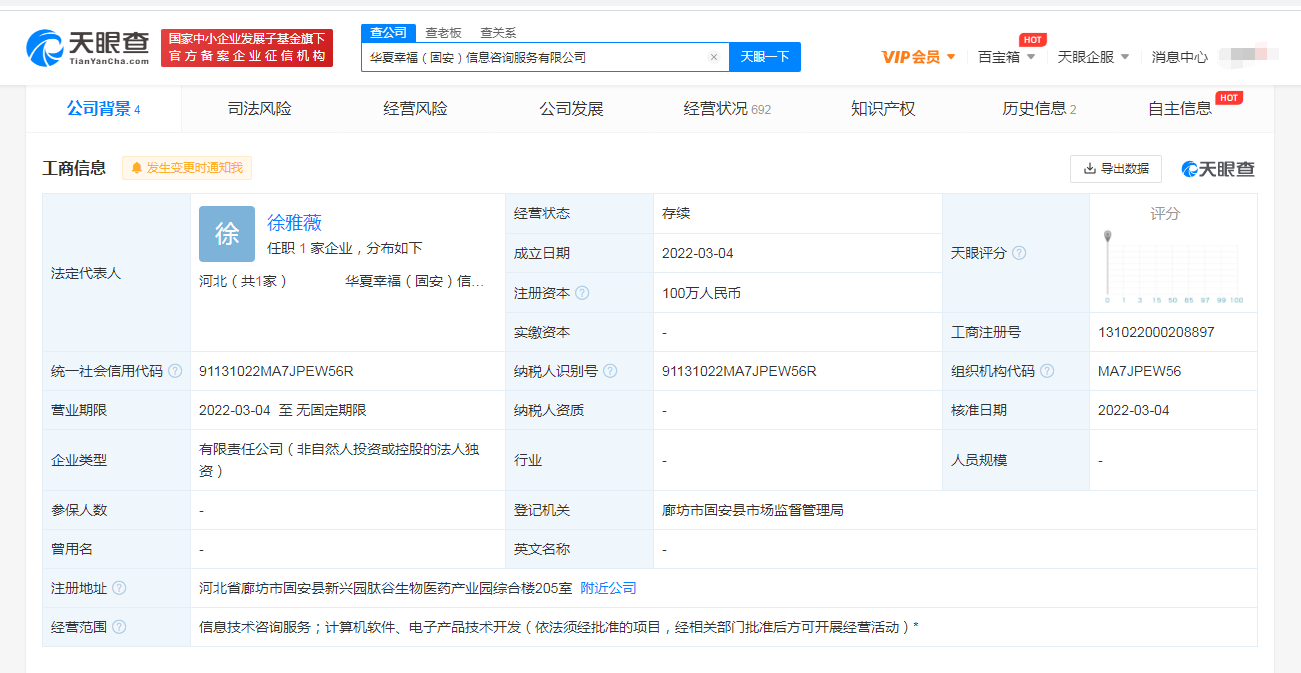
Task: Click the 导出数据 export button
Action: click(1115, 169)
